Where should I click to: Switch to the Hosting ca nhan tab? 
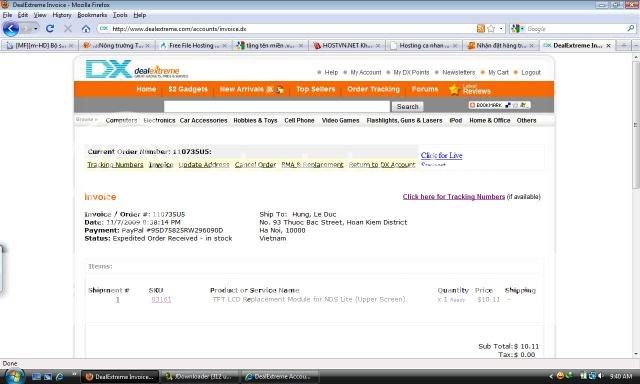coord(423,46)
